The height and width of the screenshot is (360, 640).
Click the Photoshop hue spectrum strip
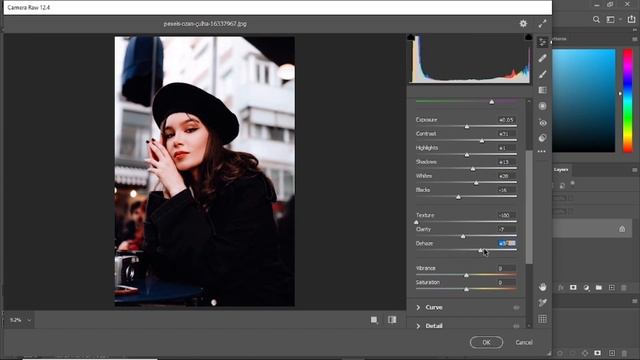(x=628, y=100)
